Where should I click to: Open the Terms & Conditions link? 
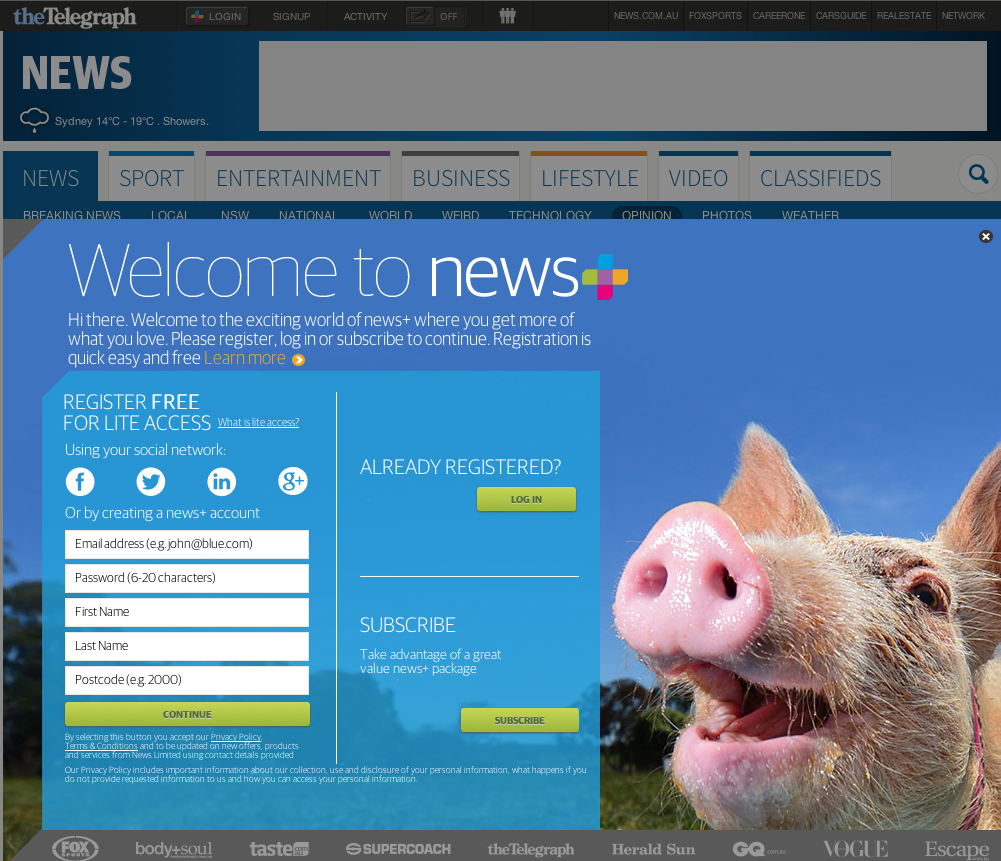101,745
